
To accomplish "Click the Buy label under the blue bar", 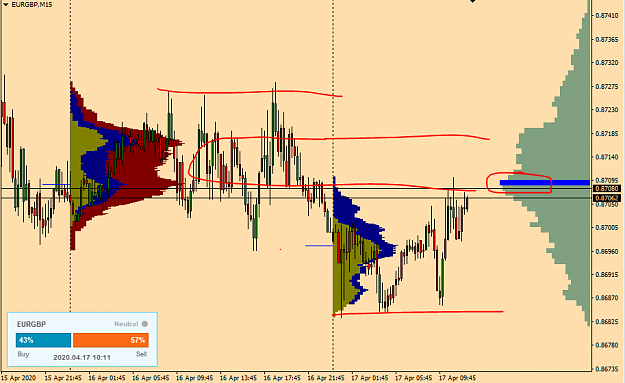I will click(24, 354).
